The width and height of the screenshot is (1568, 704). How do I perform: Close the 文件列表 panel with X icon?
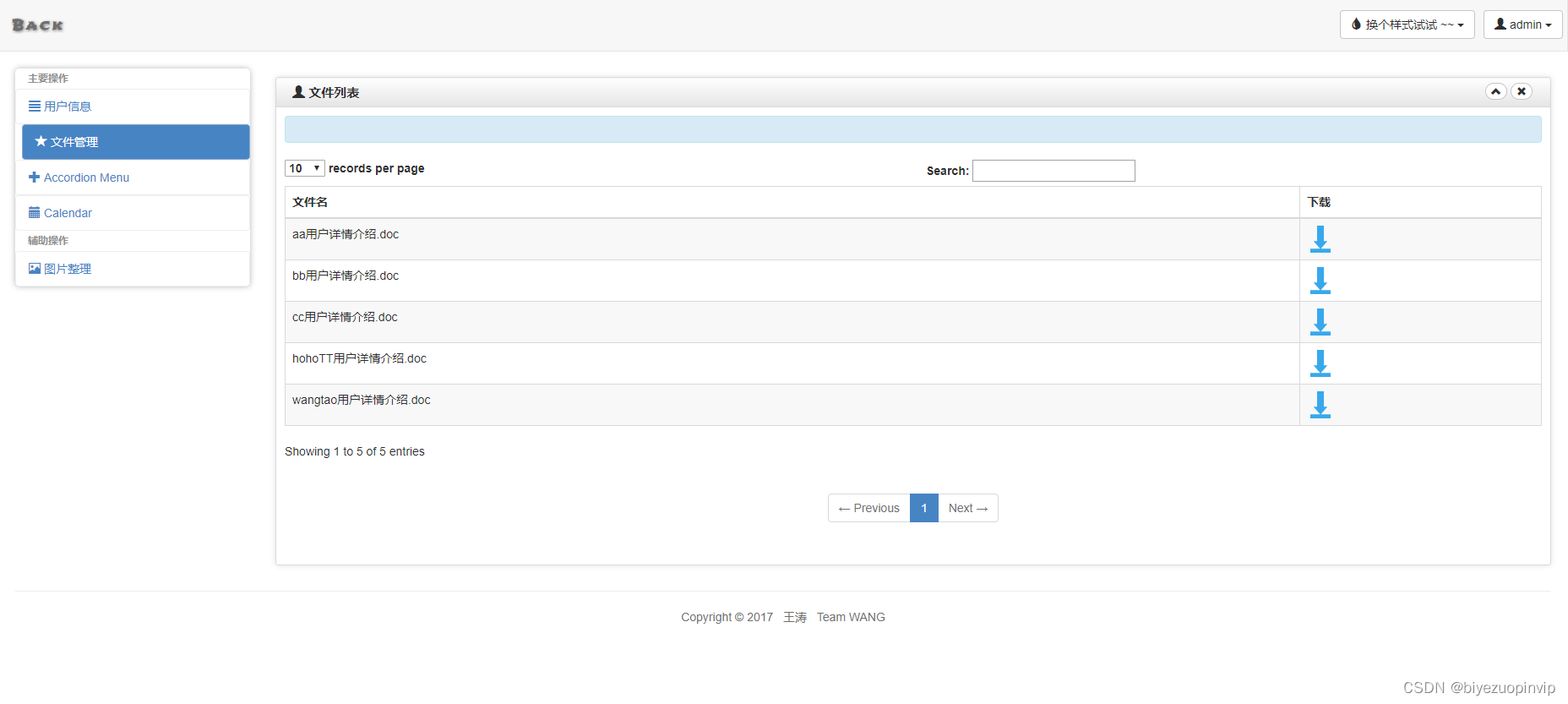click(1521, 91)
